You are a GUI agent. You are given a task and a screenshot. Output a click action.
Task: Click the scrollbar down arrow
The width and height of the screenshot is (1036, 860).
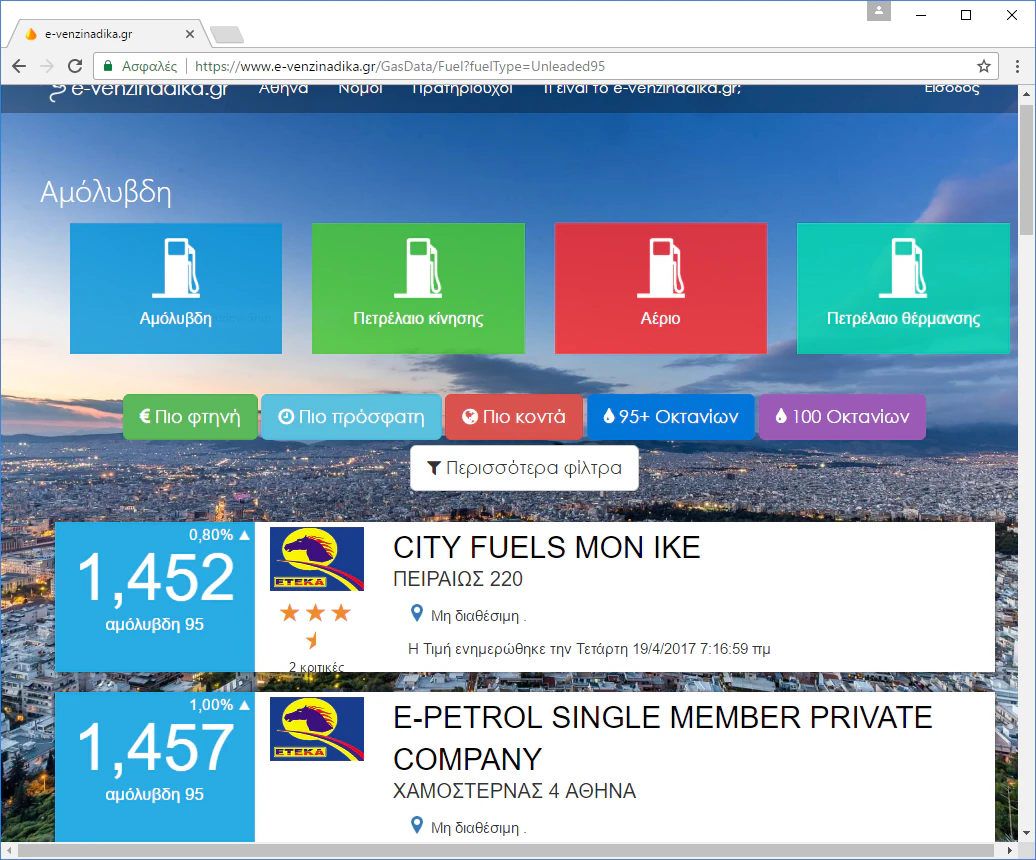click(1026, 834)
